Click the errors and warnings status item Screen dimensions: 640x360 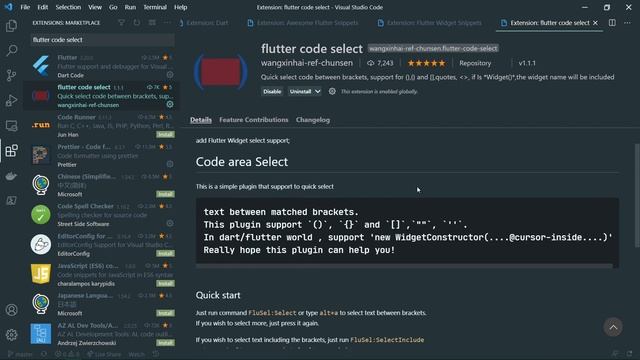[67, 354]
